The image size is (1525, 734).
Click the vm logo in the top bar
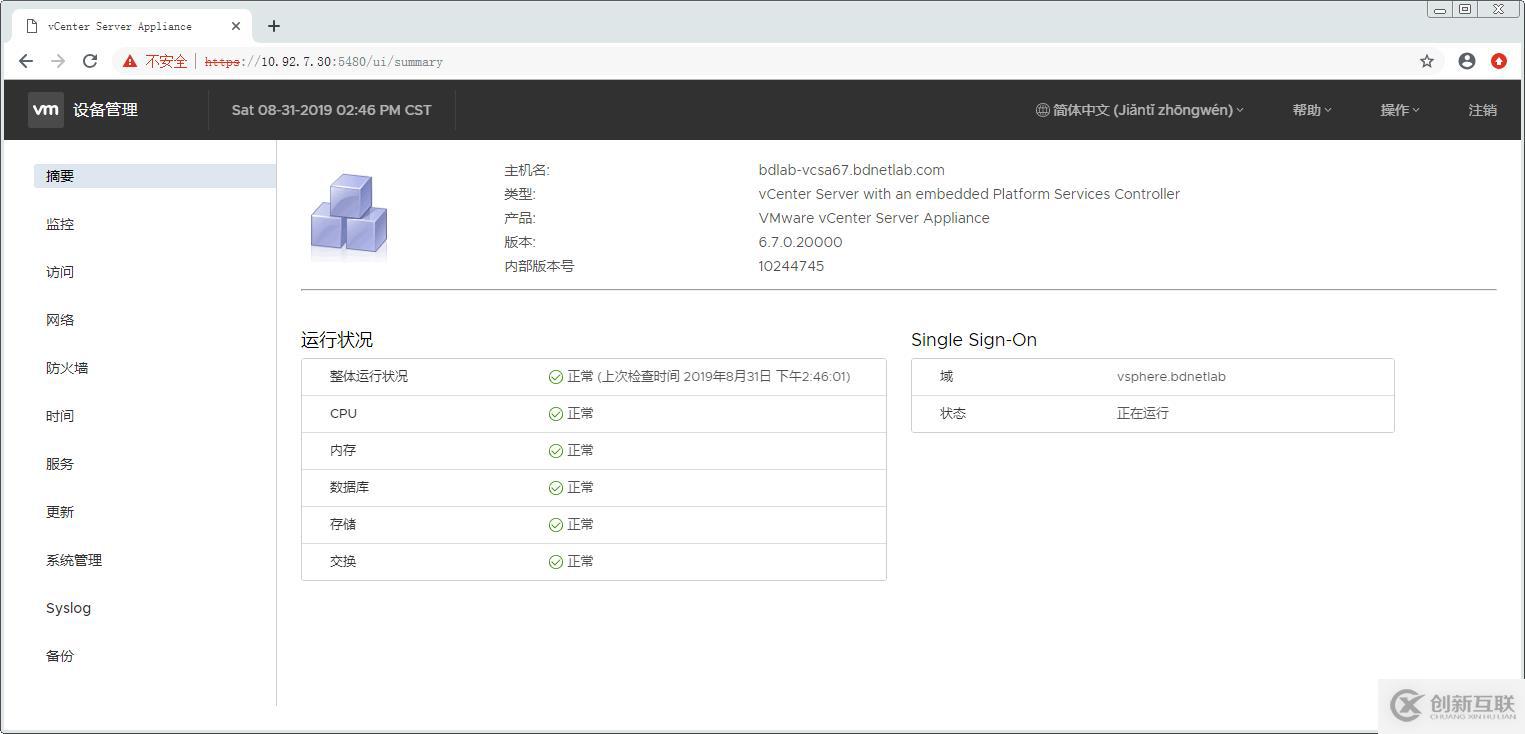(45, 110)
